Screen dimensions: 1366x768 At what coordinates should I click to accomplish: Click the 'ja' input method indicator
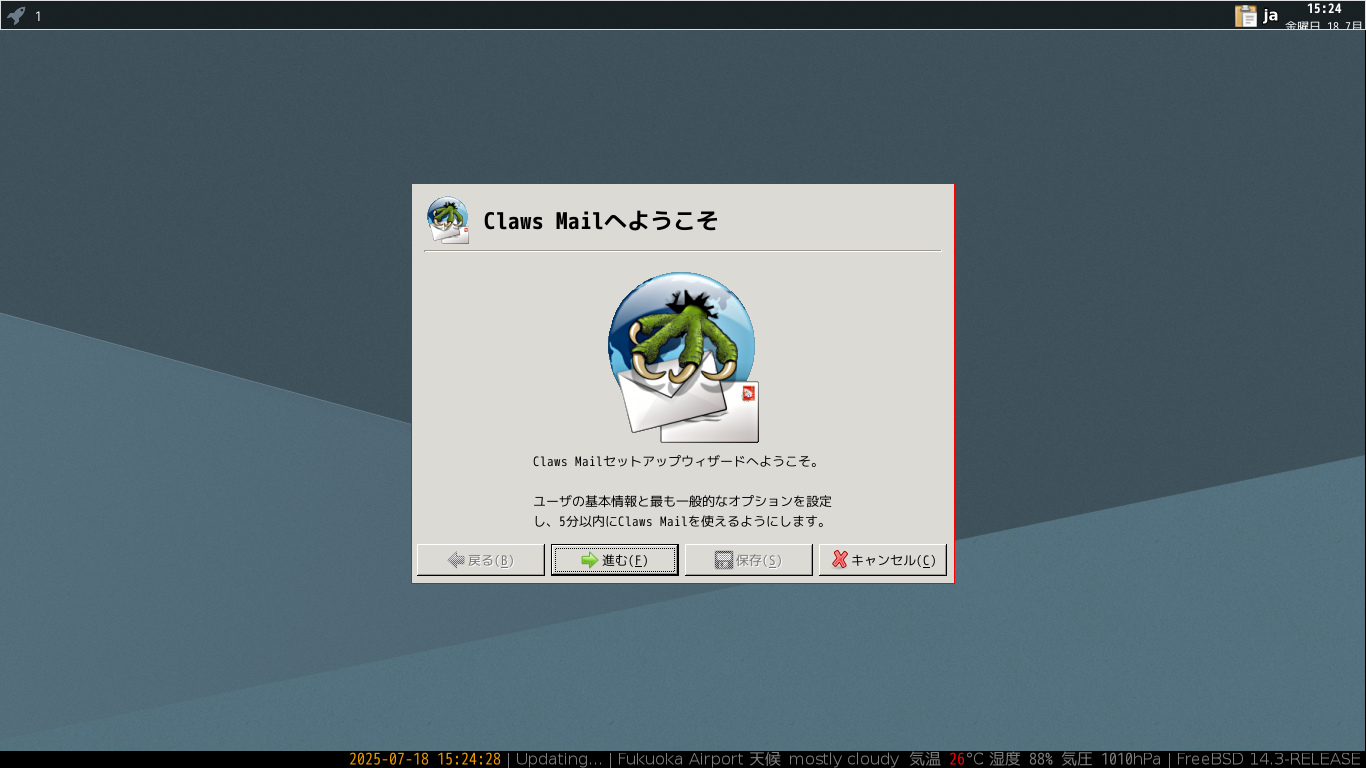[x=1271, y=15]
